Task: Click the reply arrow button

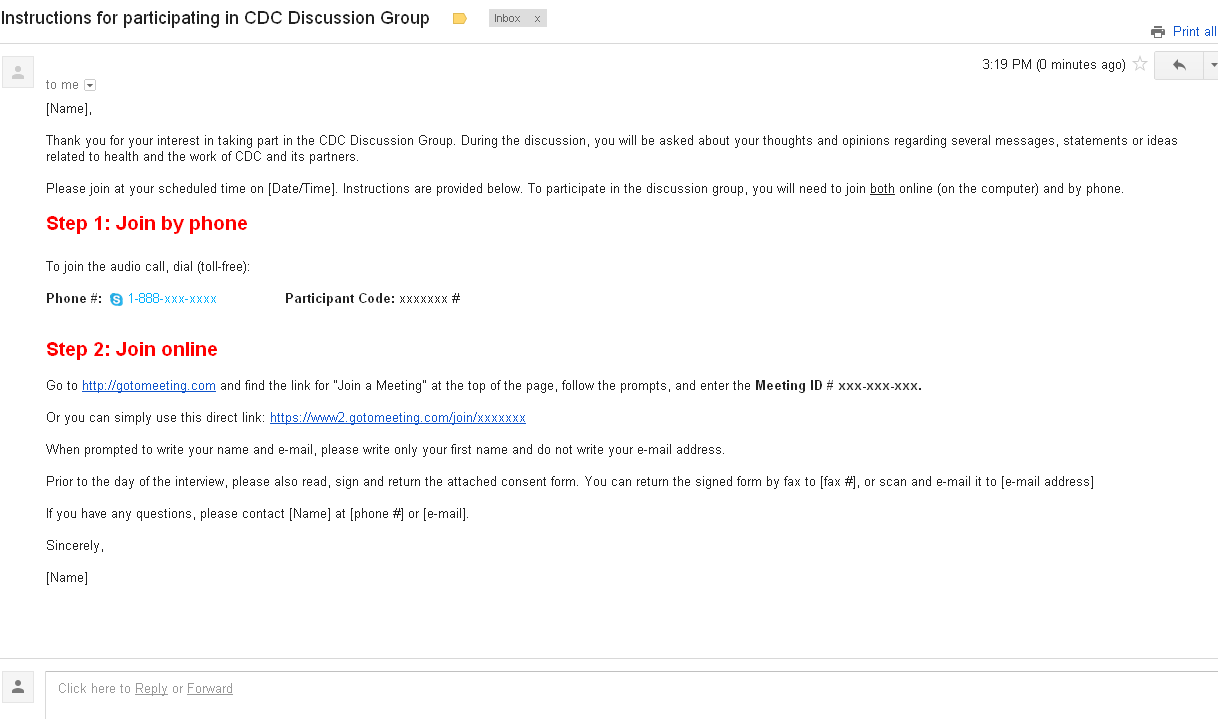Action: pos(1179,65)
